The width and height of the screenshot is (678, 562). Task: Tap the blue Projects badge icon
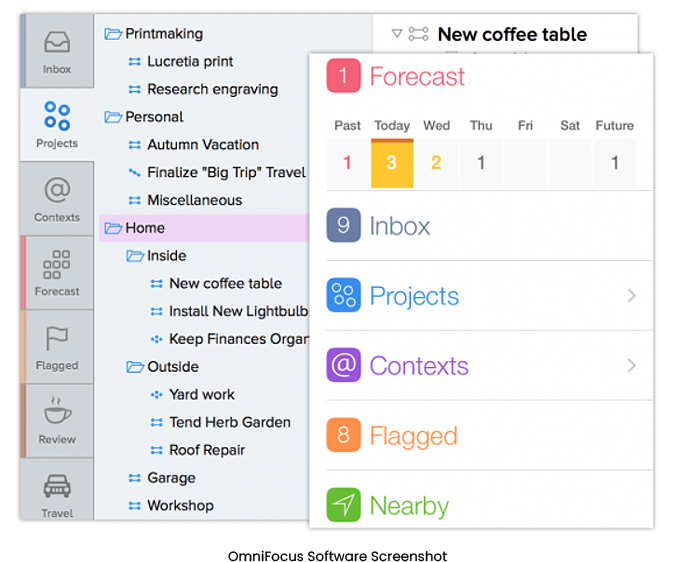(343, 295)
